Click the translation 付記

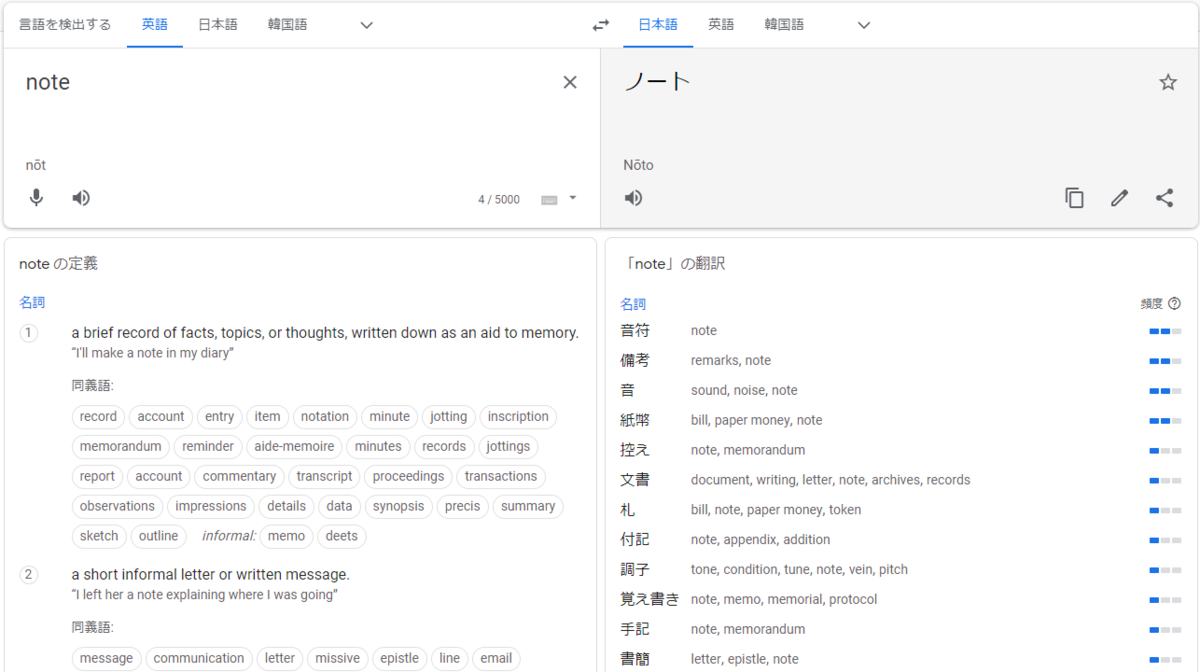[x=635, y=540]
